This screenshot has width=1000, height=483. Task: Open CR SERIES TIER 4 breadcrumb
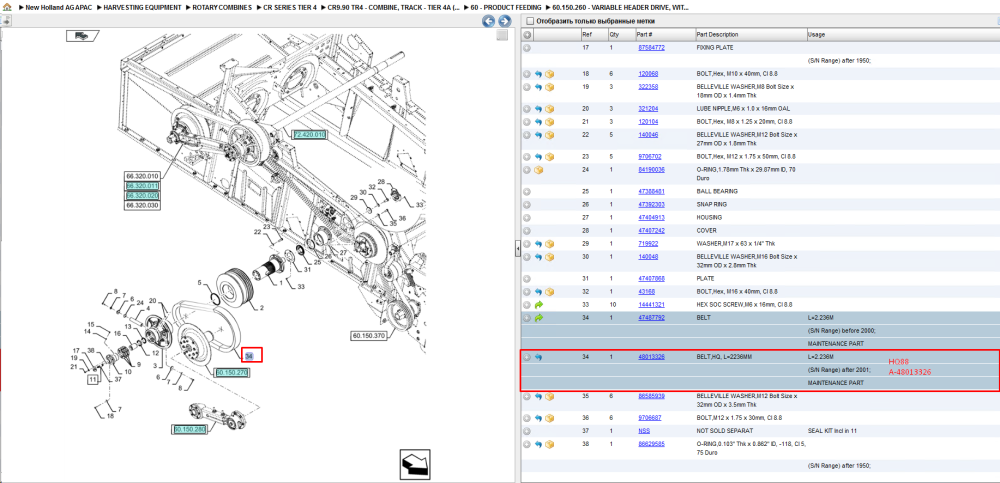point(290,8)
